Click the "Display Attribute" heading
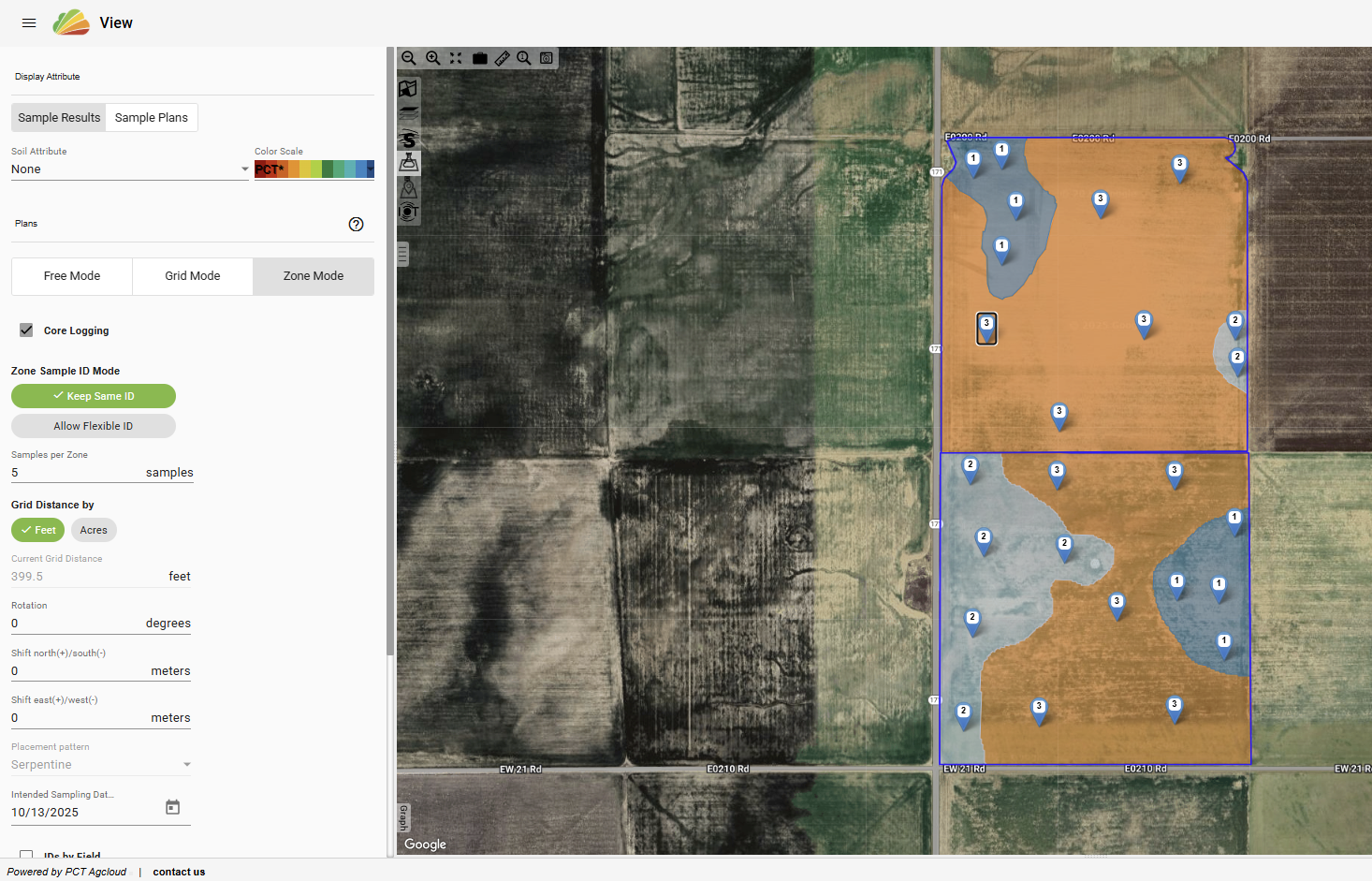1372x881 pixels. [x=48, y=77]
